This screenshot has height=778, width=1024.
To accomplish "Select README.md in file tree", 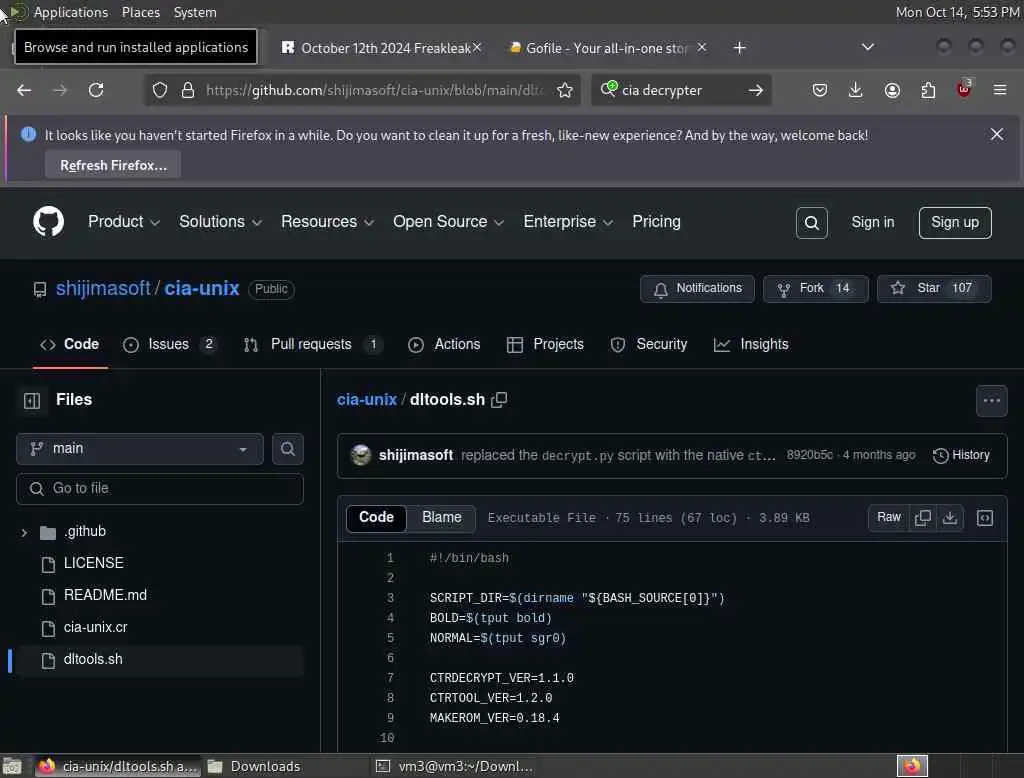I will (x=105, y=595).
